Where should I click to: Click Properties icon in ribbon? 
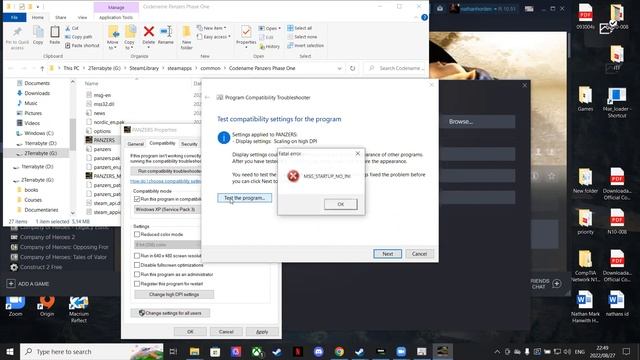tap(246, 37)
